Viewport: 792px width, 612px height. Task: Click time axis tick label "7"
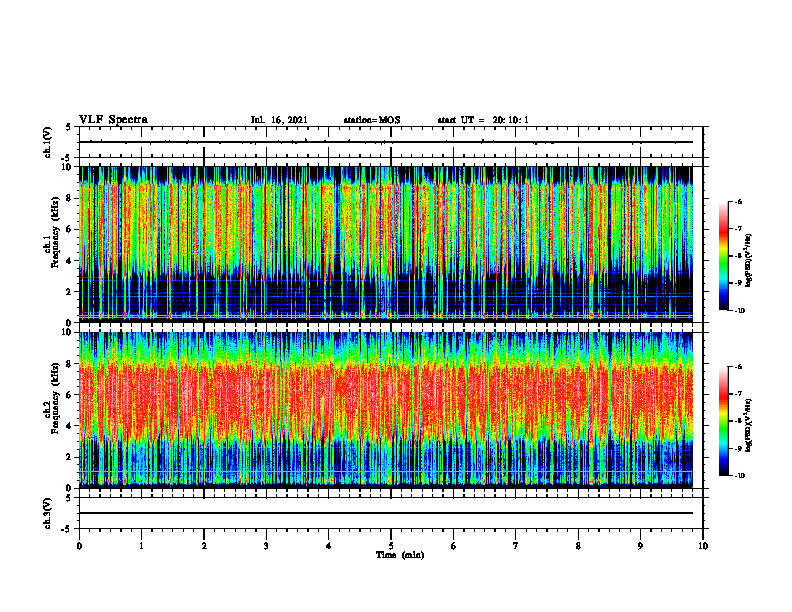point(516,546)
